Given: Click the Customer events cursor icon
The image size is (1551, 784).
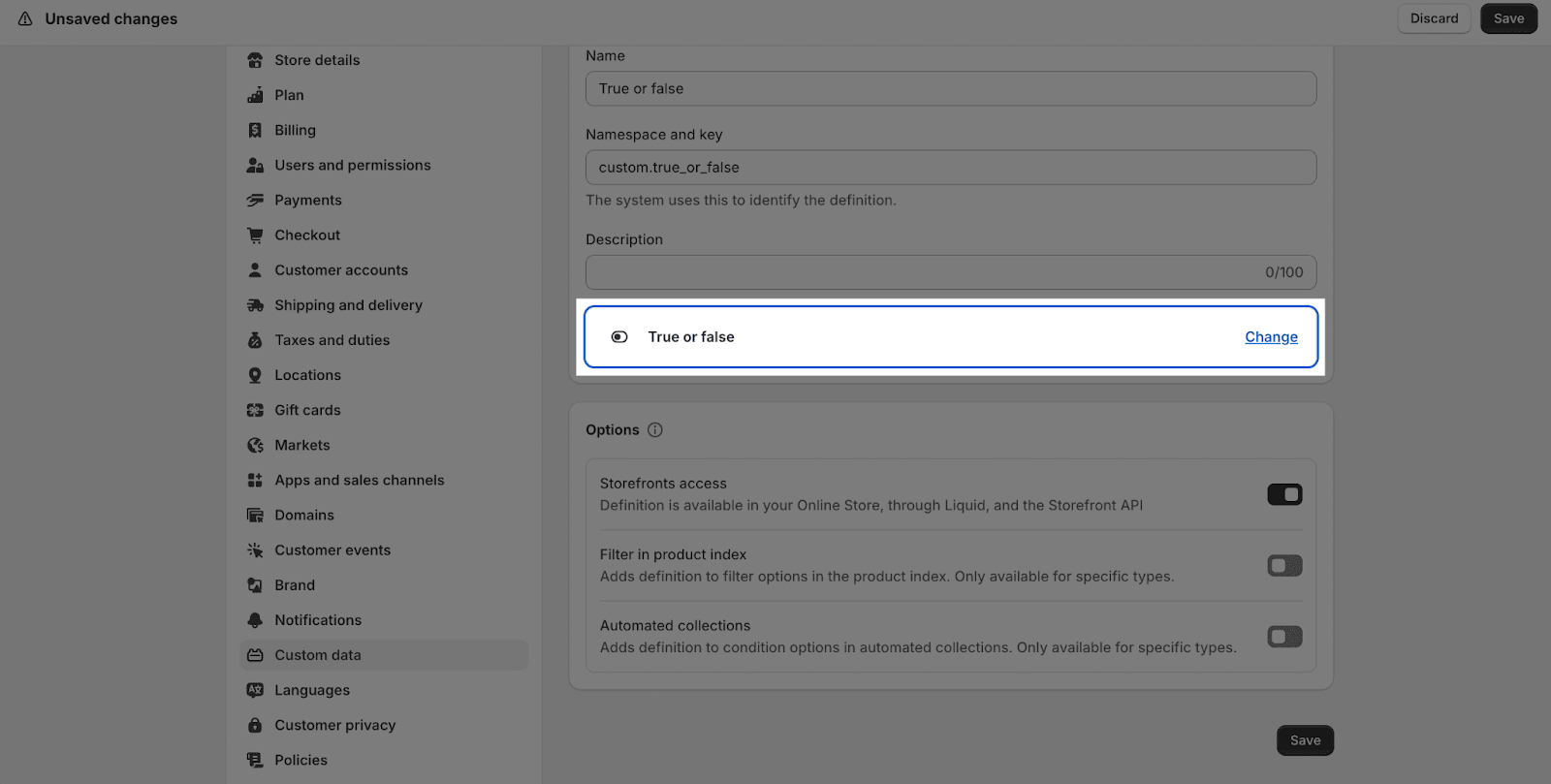Looking at the screenshot, I should point(255,549).
